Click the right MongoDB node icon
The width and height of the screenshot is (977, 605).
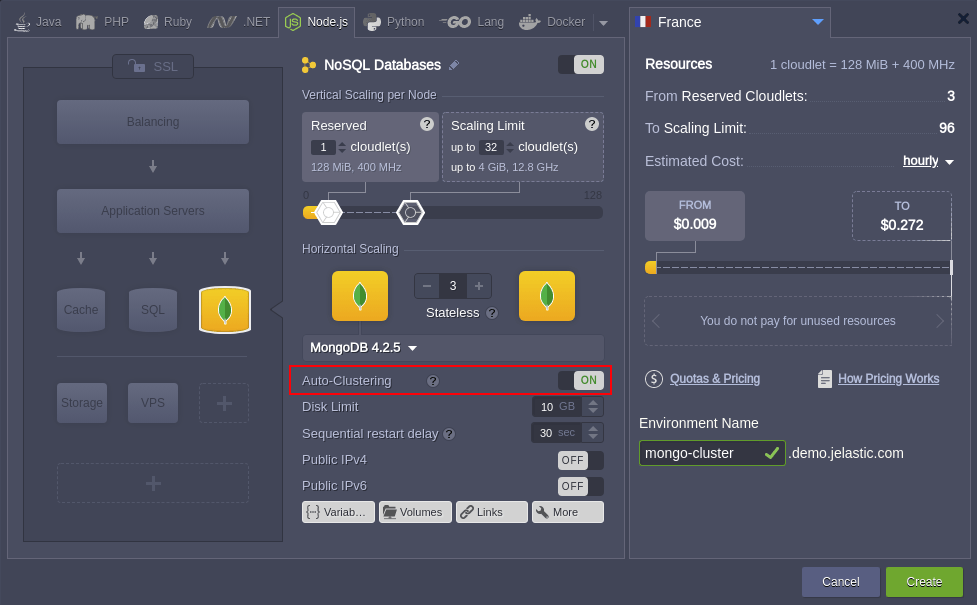point(547,296)
